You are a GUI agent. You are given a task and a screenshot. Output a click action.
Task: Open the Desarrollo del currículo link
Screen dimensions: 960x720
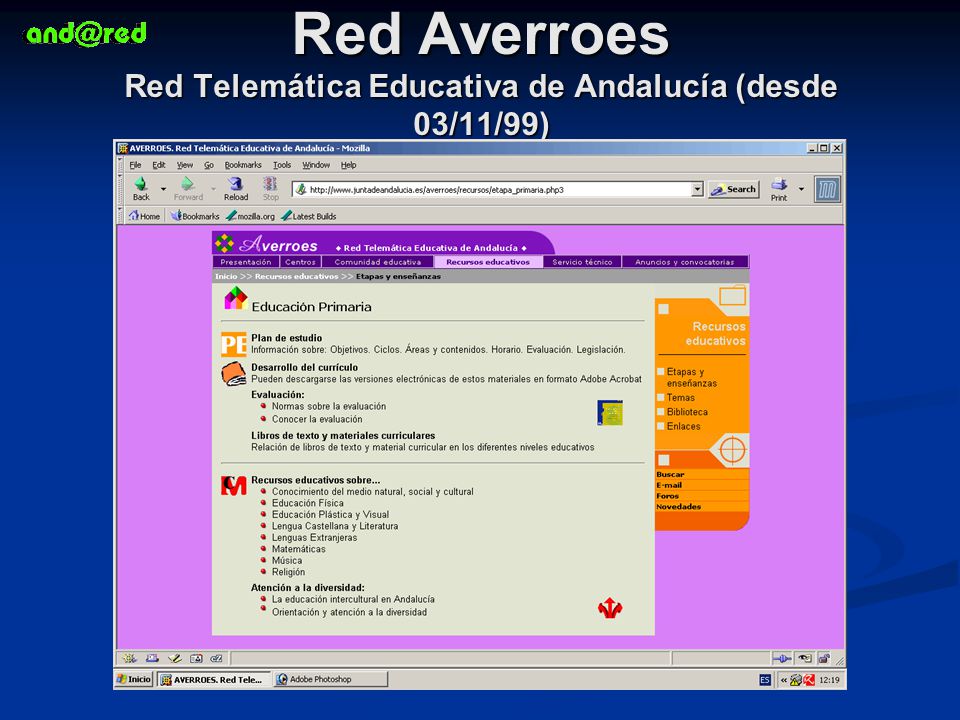[x=304, y=367]
